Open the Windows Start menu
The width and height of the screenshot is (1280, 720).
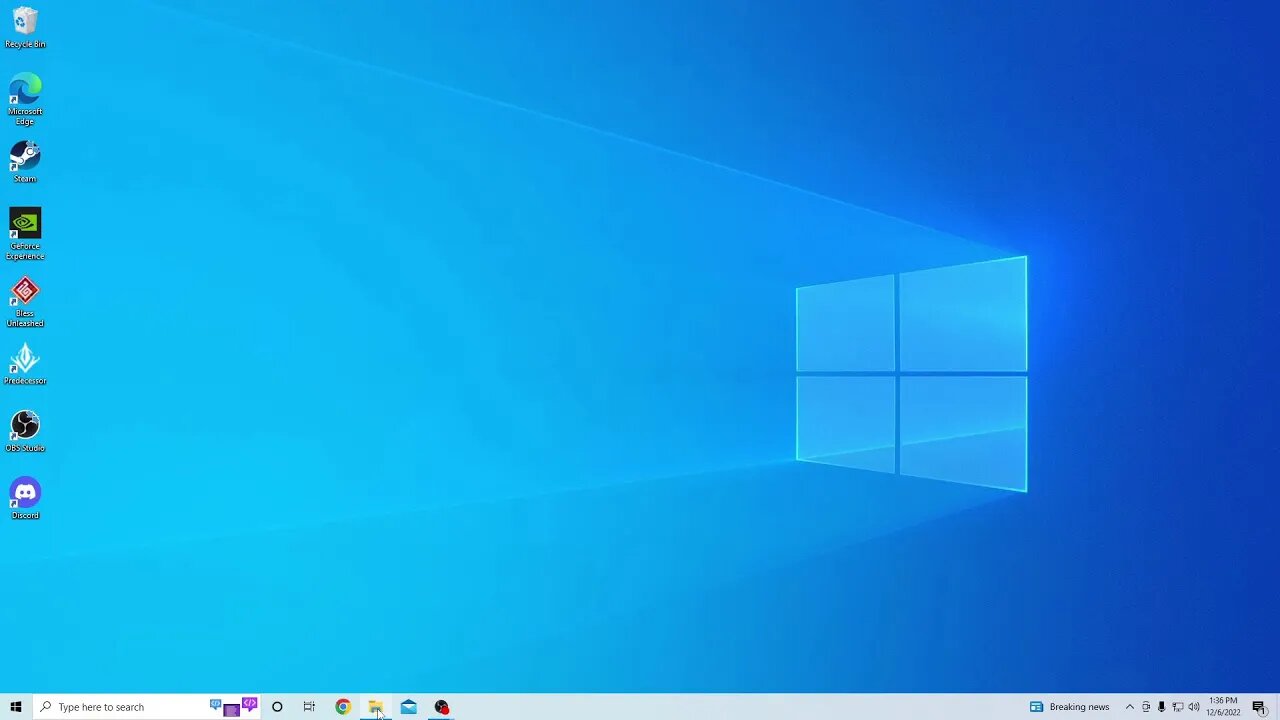[16, 707]
